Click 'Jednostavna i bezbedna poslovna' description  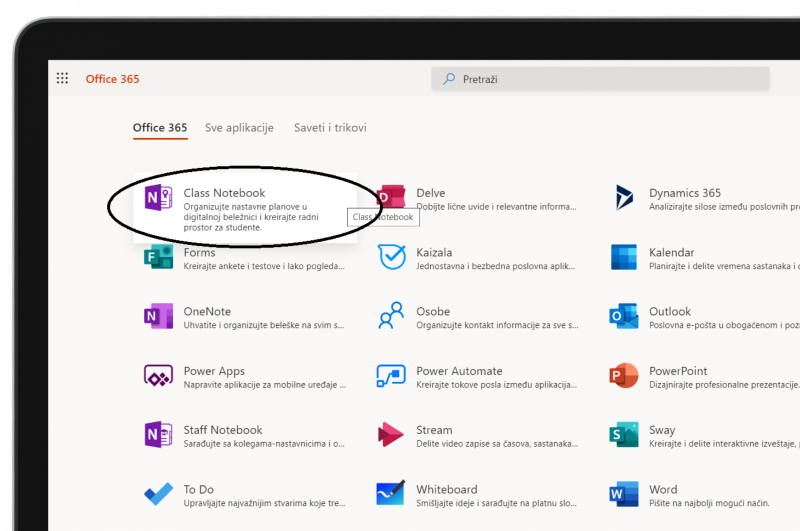(x=495, y=266)
